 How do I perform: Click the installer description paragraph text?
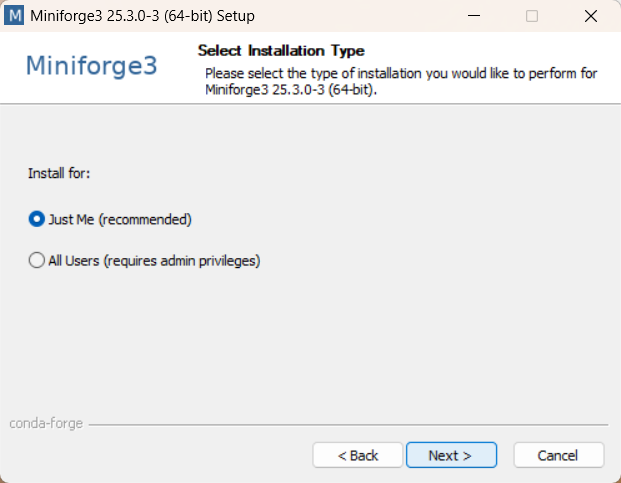(401, 82)
